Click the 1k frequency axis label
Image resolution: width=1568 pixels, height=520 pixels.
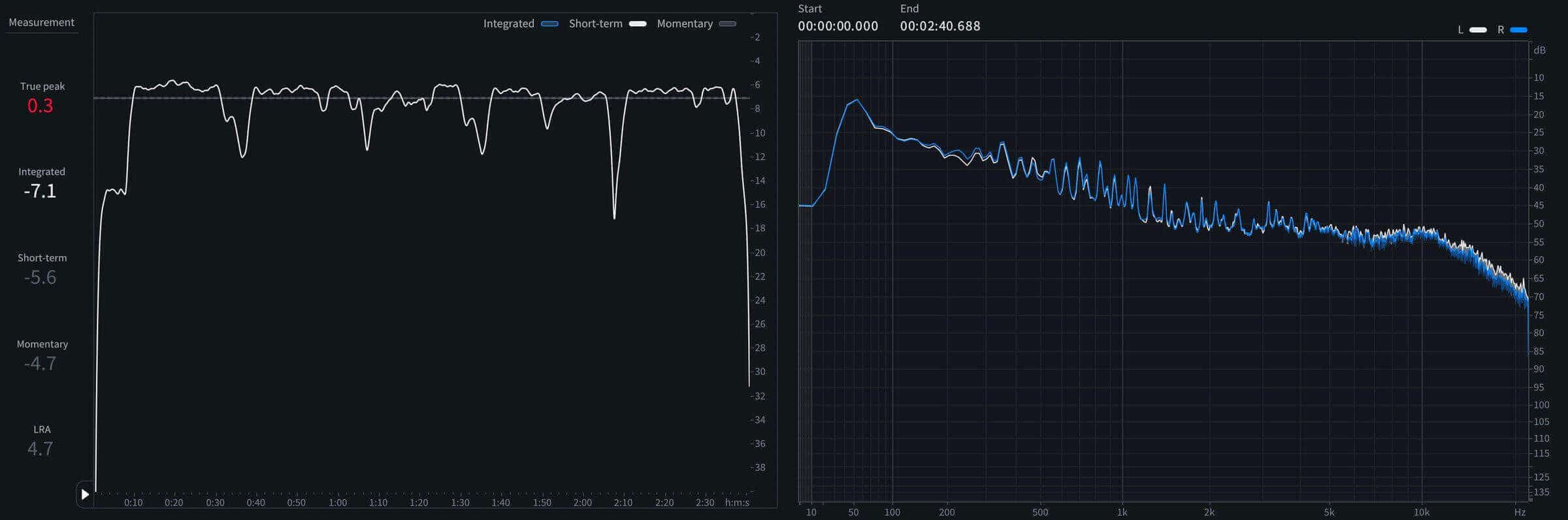1122,513
